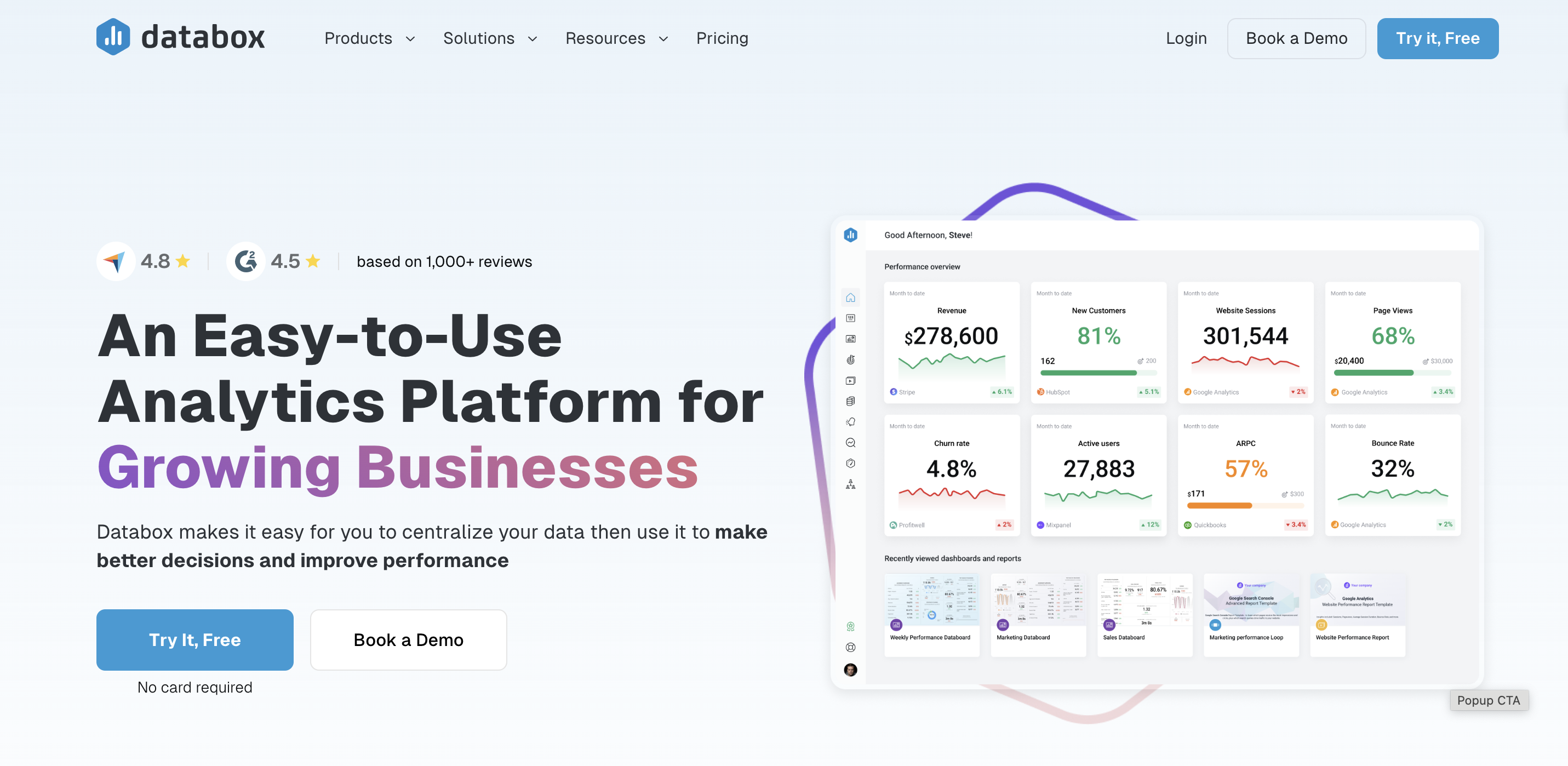Viewport: 1568px width, 766px height.
Task: Open the chart-magnifier Insights icon in the sidebar
Action: (x=850, y=443)
